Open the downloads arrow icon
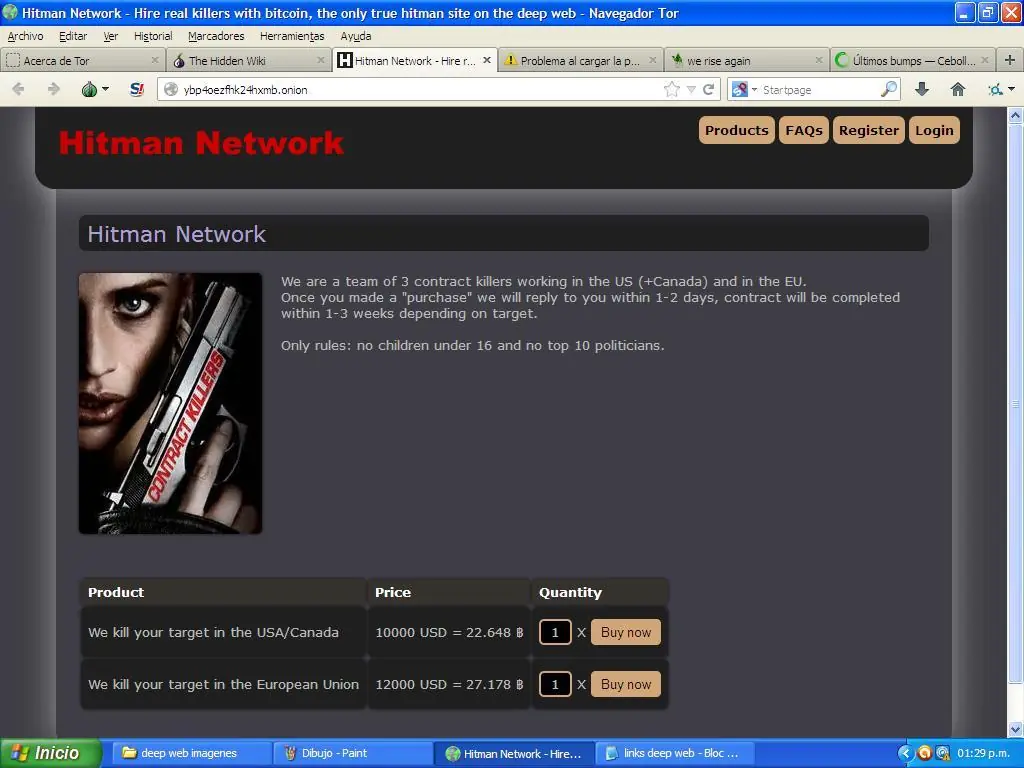This screenshot has width=1024, height=768. click(921, 89)
